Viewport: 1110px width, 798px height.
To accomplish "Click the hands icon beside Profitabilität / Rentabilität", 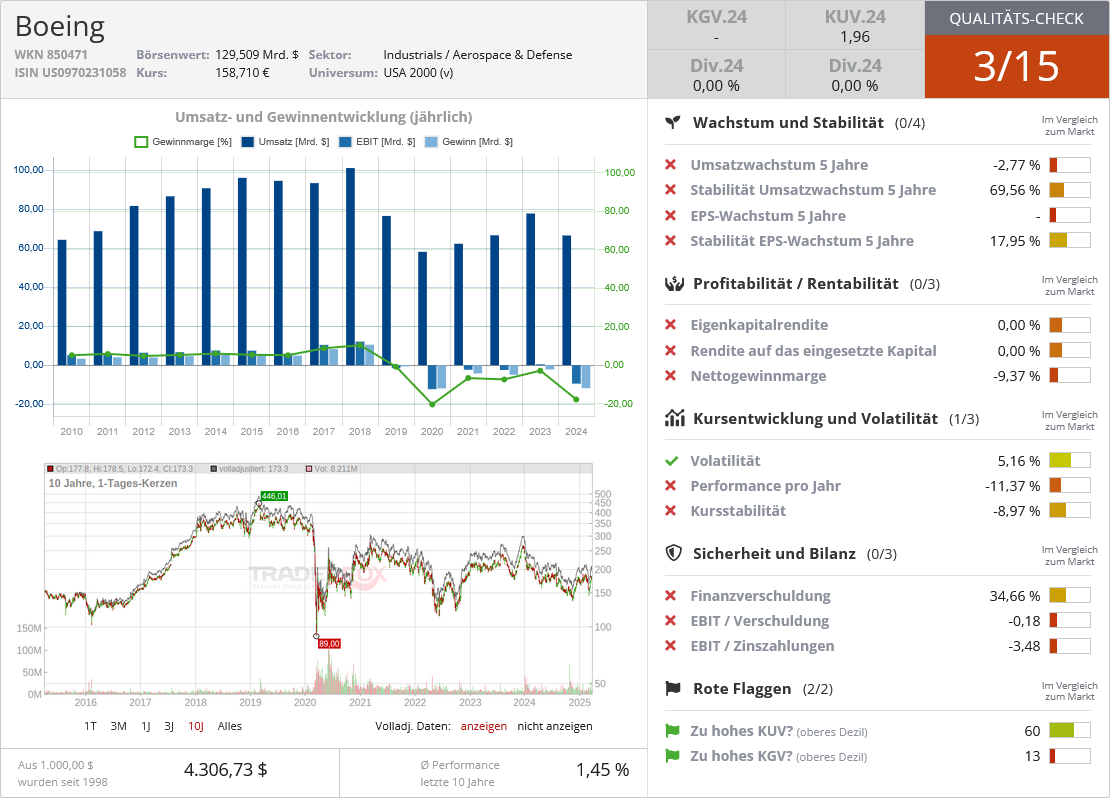I will [x=674, y=284].
